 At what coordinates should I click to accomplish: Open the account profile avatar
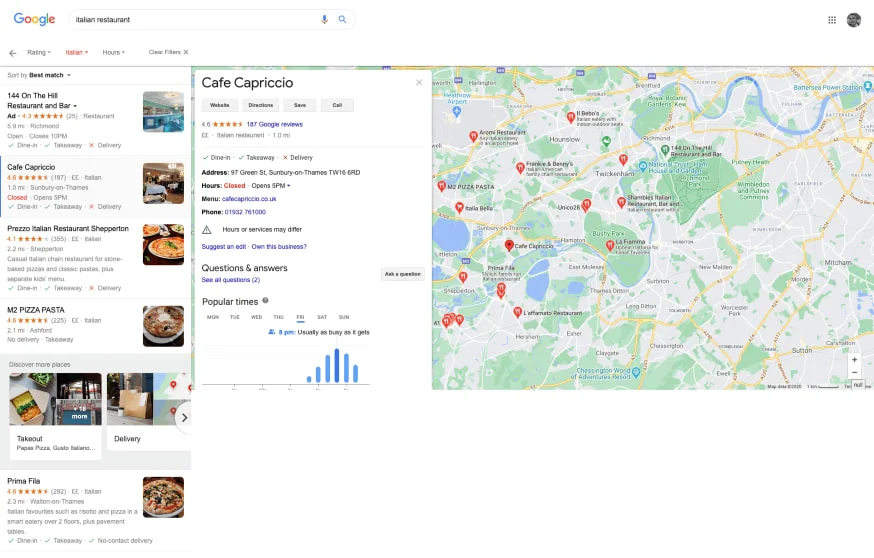pos(853,20)
